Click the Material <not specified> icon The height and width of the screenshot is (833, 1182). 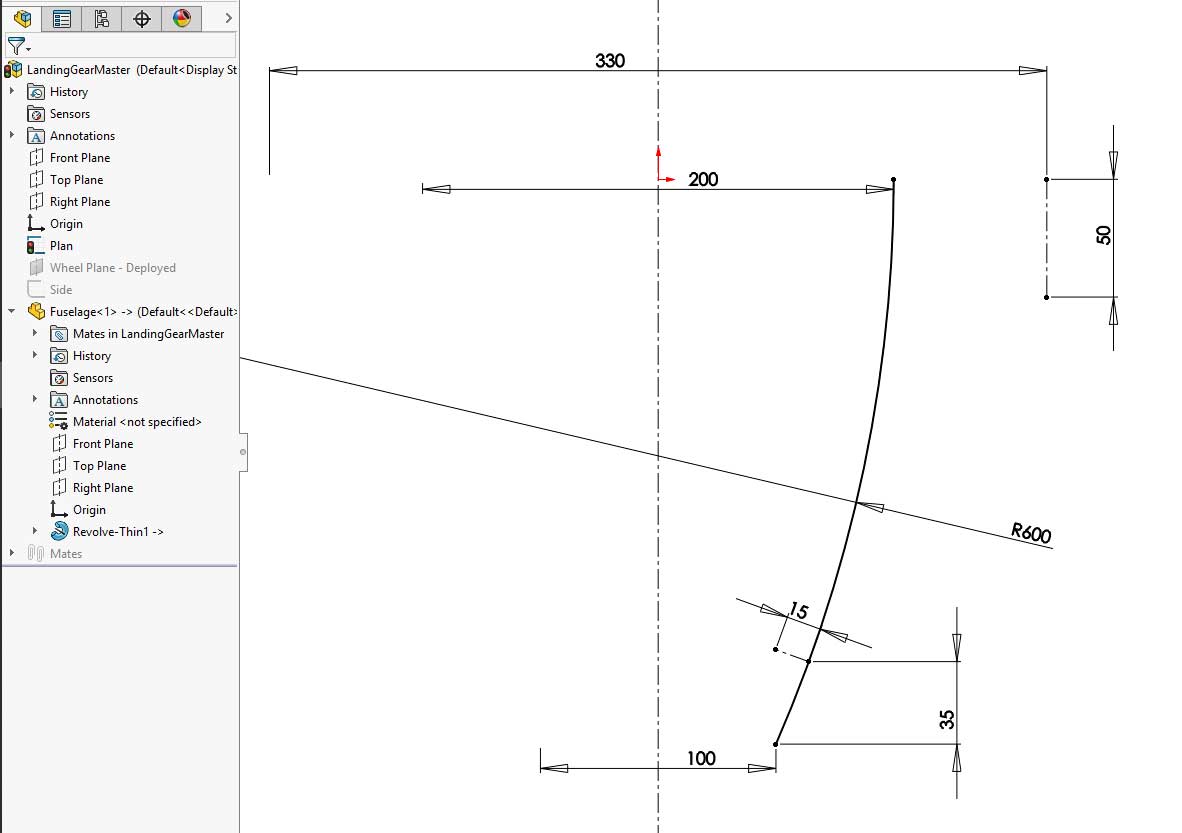click(x=58, y=421)
